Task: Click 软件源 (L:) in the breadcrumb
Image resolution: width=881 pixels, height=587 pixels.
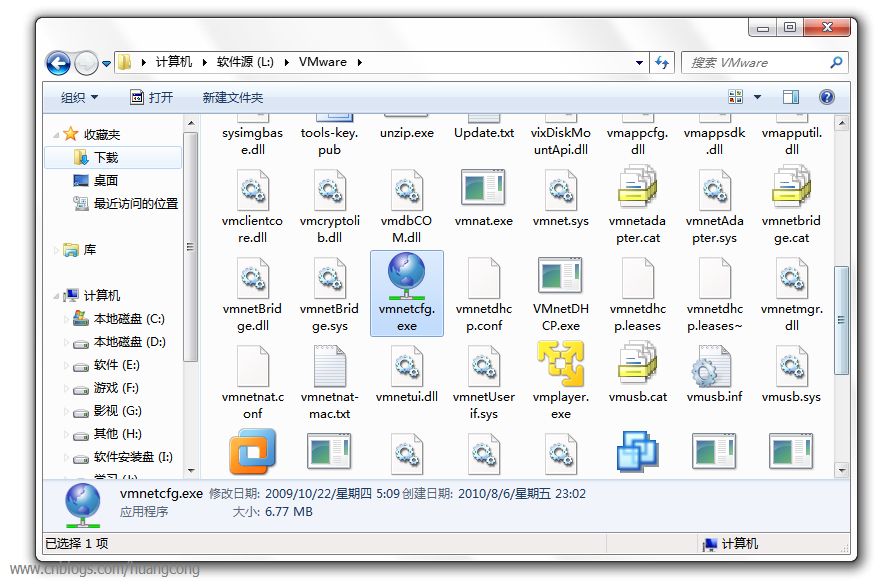Action: pyautogui.click(x=245, y=62)
